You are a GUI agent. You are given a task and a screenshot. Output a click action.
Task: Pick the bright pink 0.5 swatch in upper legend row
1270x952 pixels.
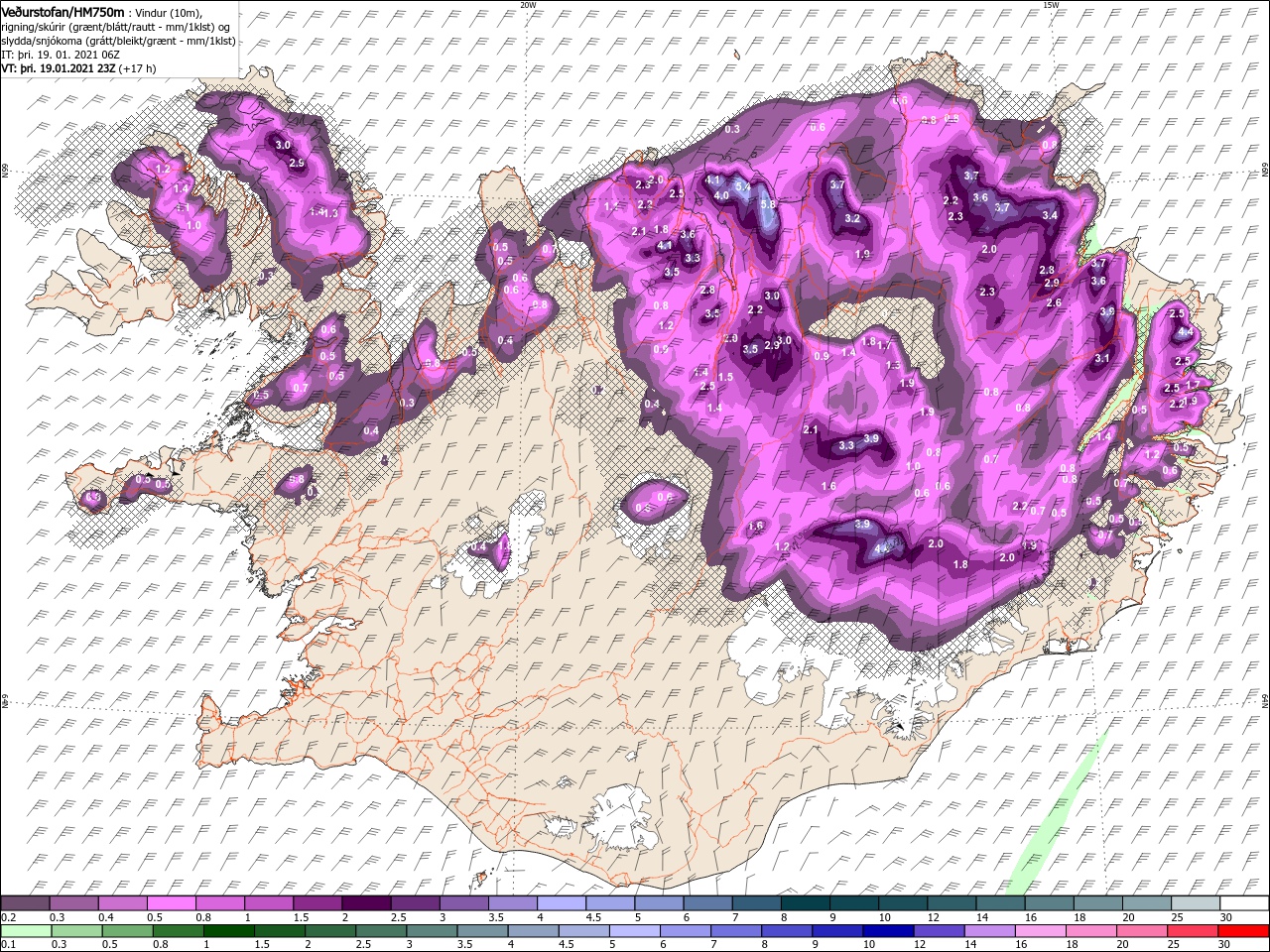[171, 904]
